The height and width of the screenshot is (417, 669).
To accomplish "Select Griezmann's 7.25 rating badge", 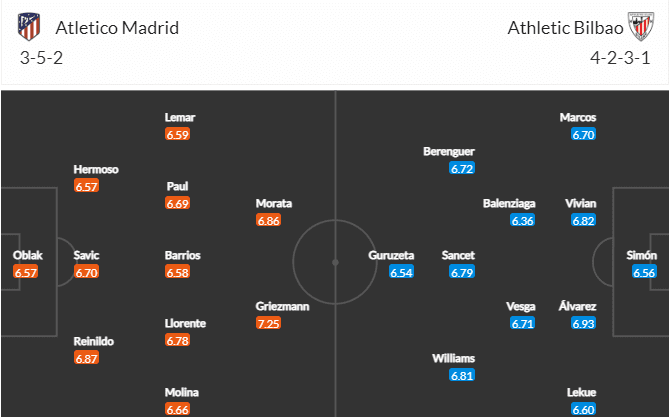I will click(x=268, y=324).
